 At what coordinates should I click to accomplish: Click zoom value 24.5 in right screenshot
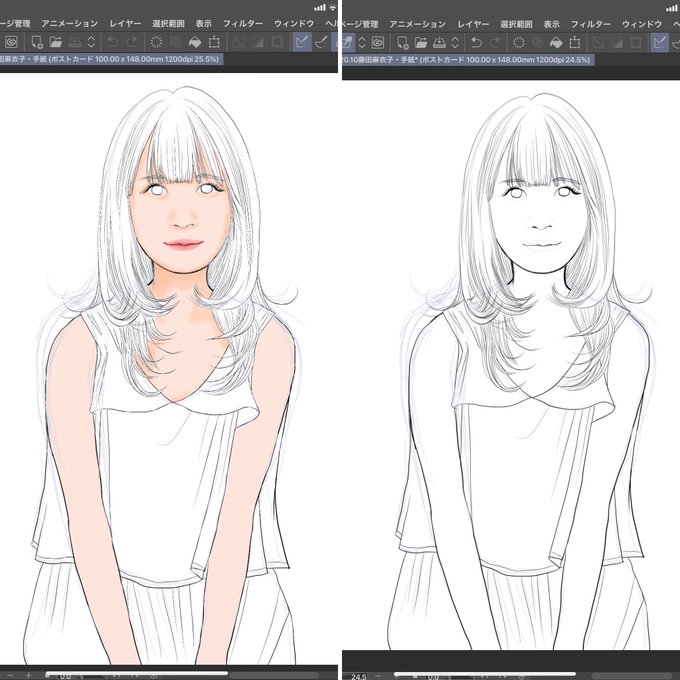pyautogui.click(x=358, y=676)
